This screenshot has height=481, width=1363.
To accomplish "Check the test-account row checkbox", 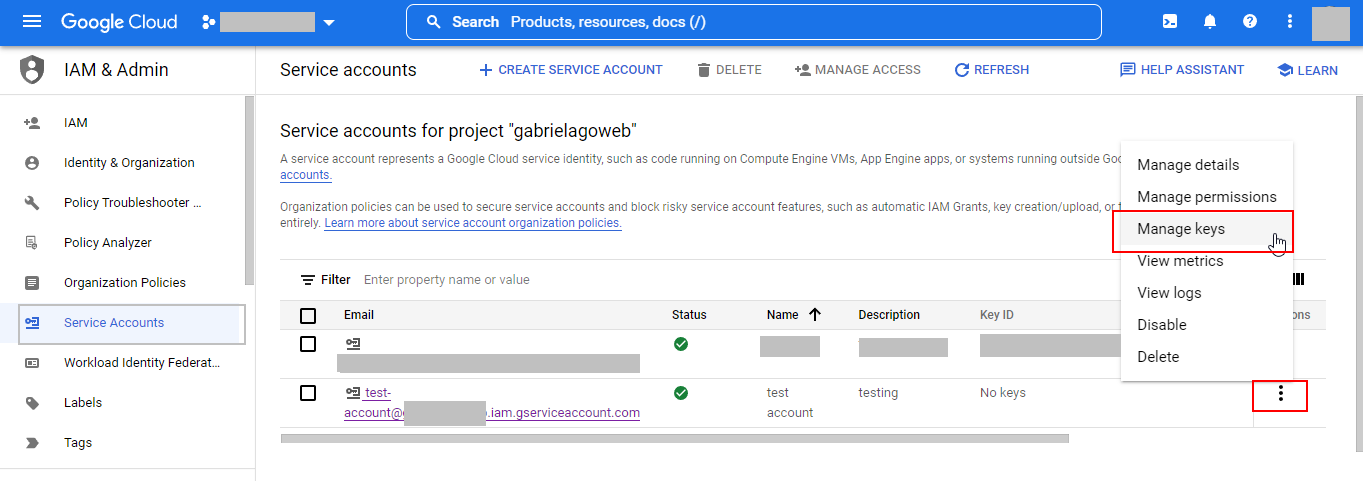I will click(x=308, y=393).
